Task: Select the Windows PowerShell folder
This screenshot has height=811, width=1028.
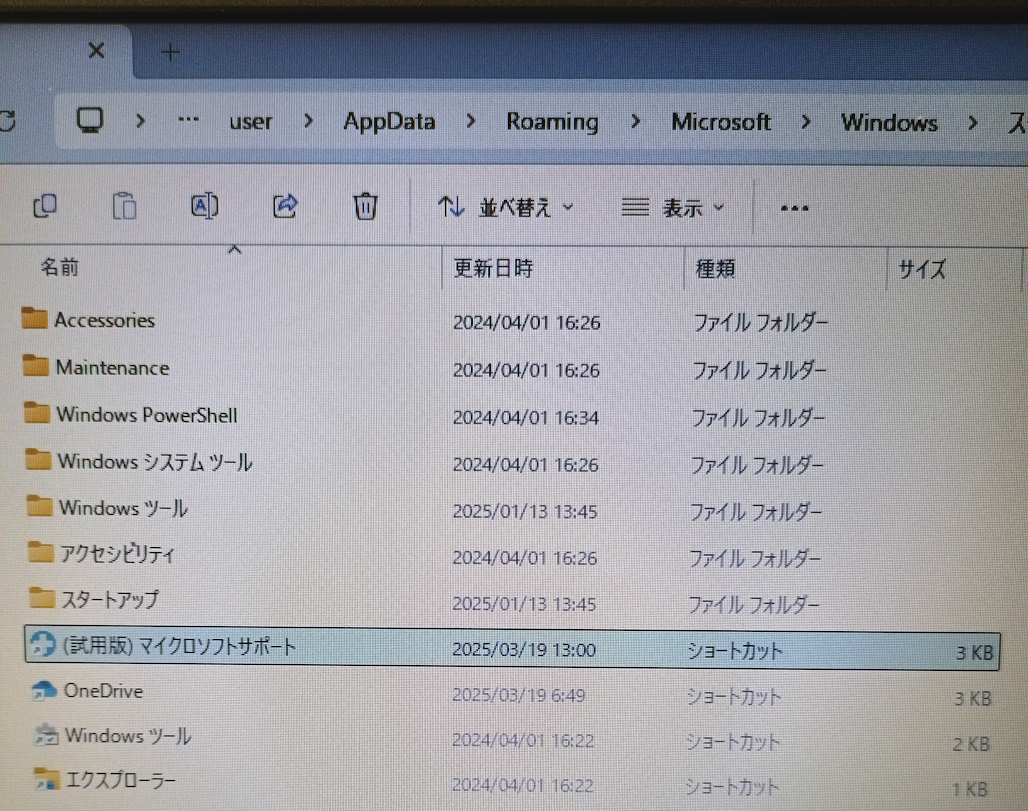Action: pyautogui.click(x=146, y=414)
